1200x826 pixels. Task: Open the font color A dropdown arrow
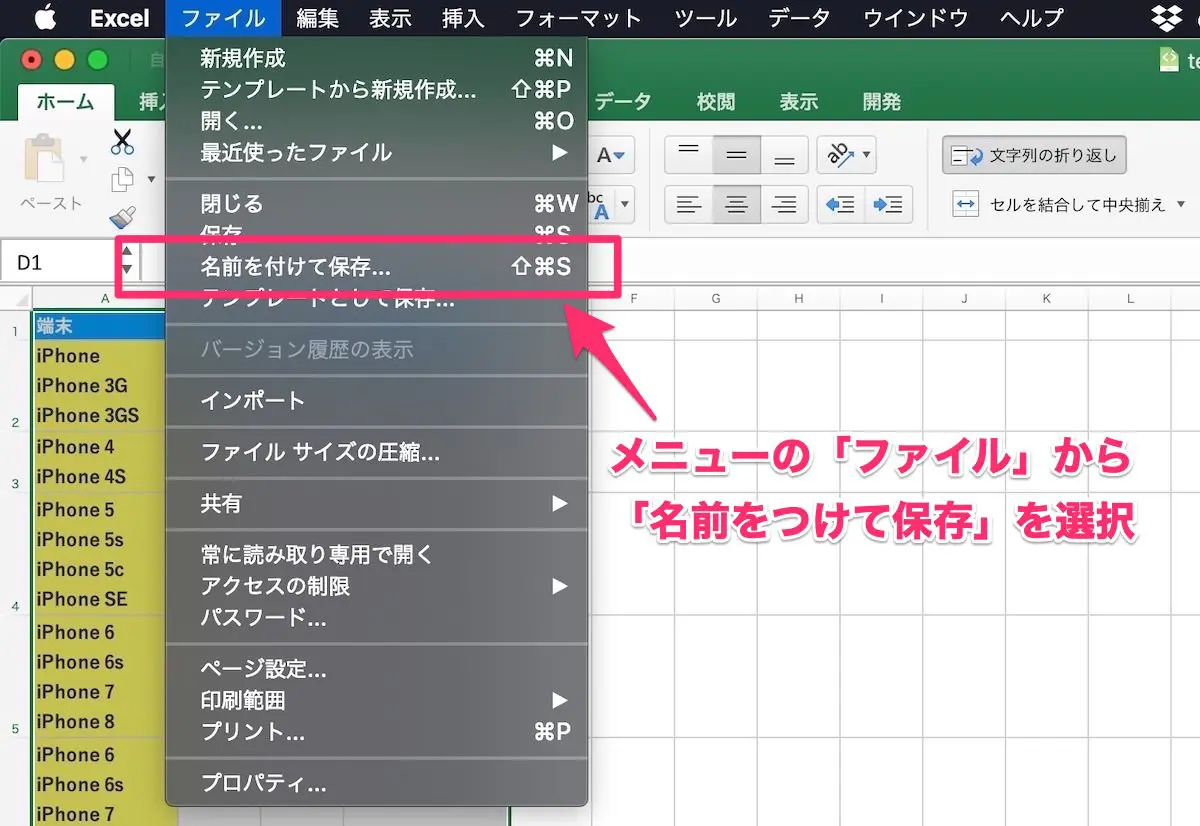(x=620, y=156)
